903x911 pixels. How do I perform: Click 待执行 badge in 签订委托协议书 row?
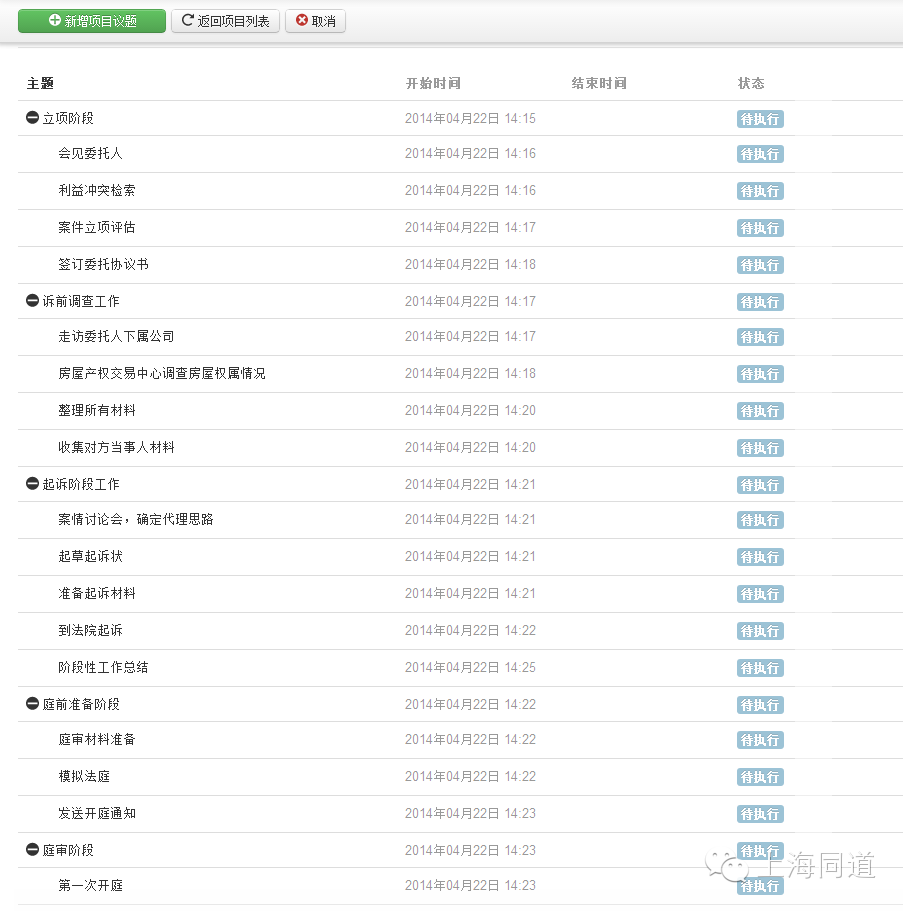coord(760,265)
